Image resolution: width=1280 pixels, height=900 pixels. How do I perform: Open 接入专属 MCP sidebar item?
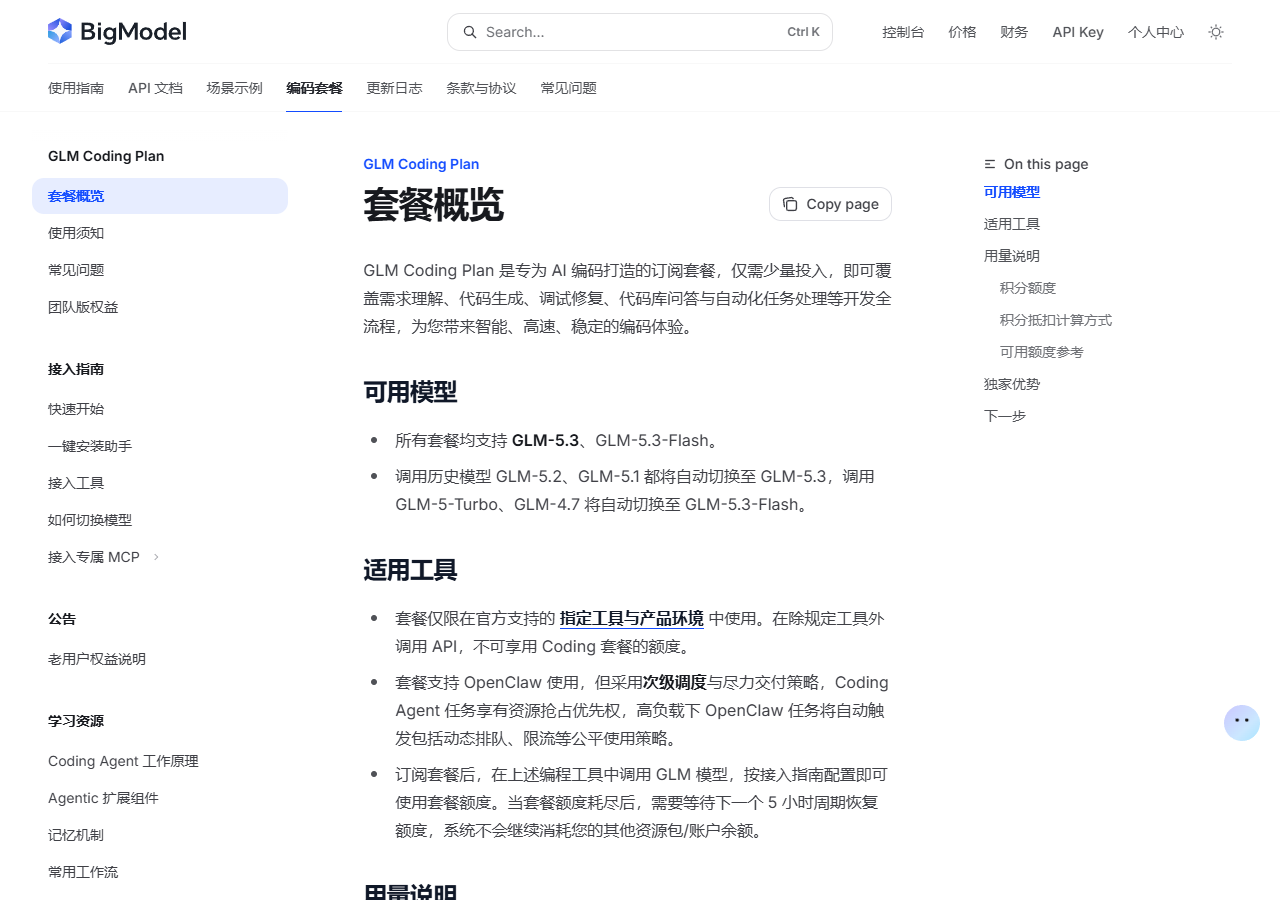click(160, 557)
